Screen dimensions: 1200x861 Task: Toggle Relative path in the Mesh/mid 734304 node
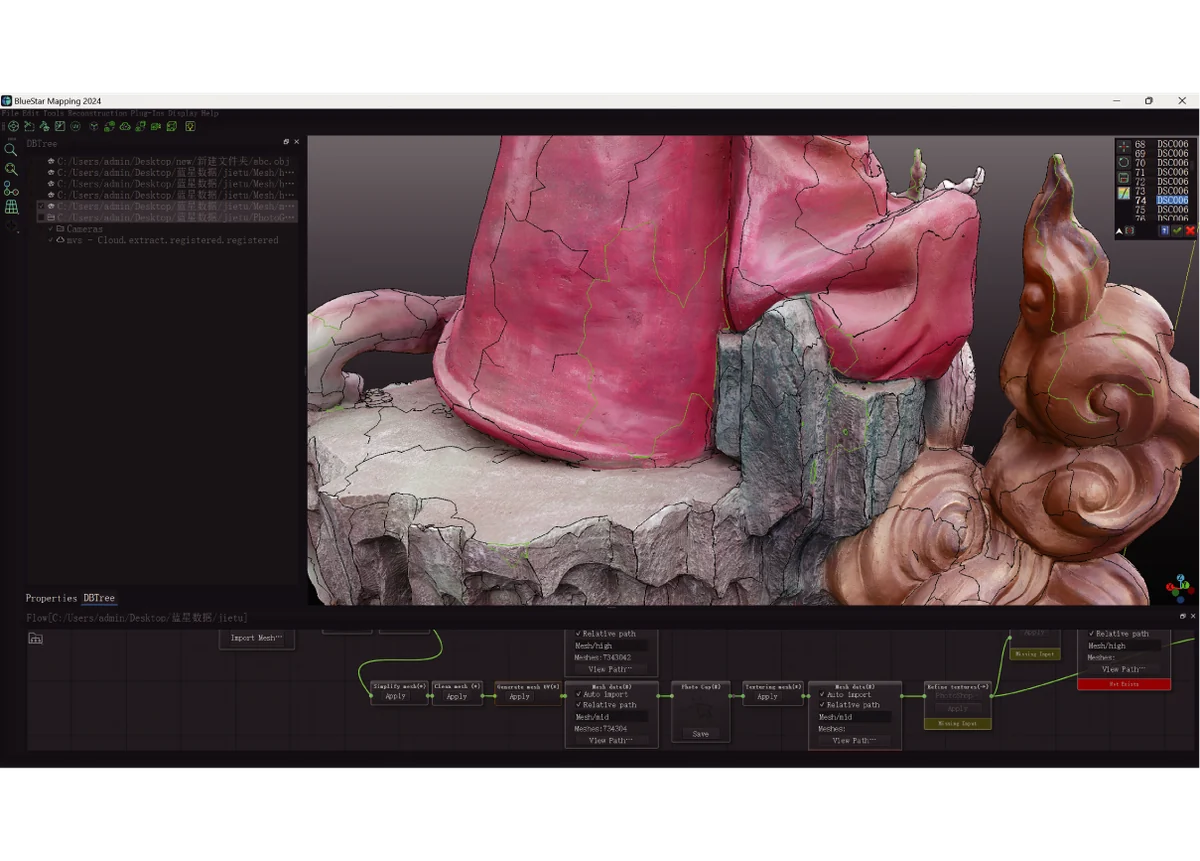tap(578, 705)
